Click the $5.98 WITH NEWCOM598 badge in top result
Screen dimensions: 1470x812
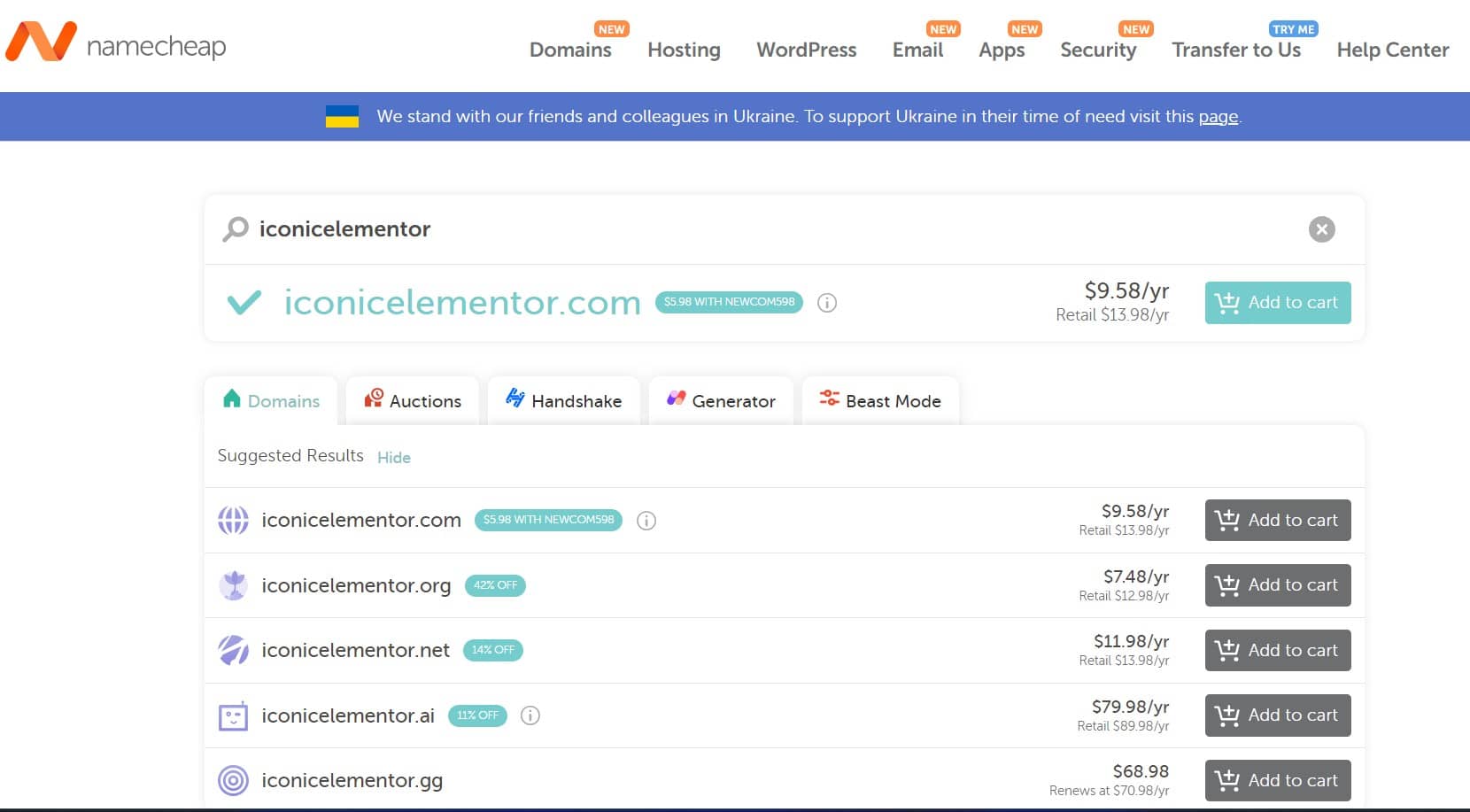tap(729, 302)
